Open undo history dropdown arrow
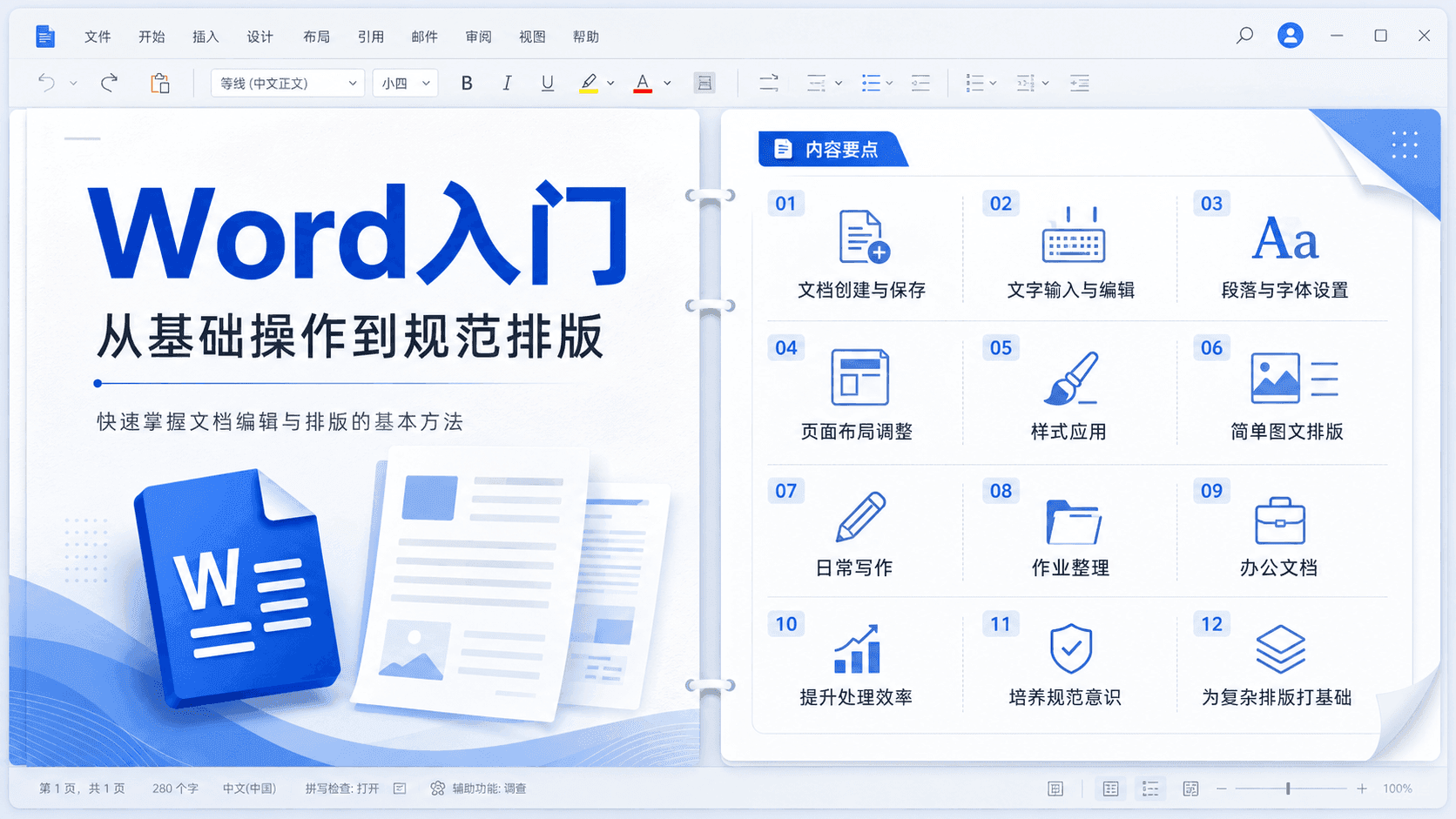The height and width of the screenshot is (819, 1456). click(x=73, y=84)
